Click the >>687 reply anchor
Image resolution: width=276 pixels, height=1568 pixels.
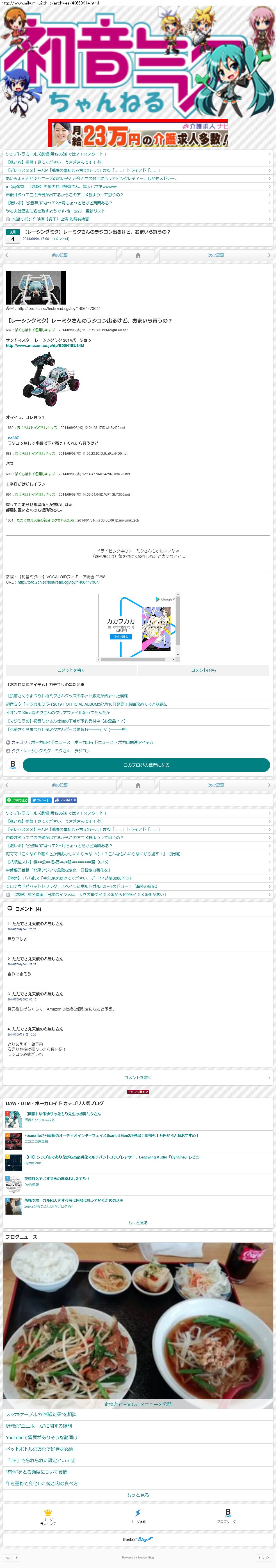(x=13, y=438)
